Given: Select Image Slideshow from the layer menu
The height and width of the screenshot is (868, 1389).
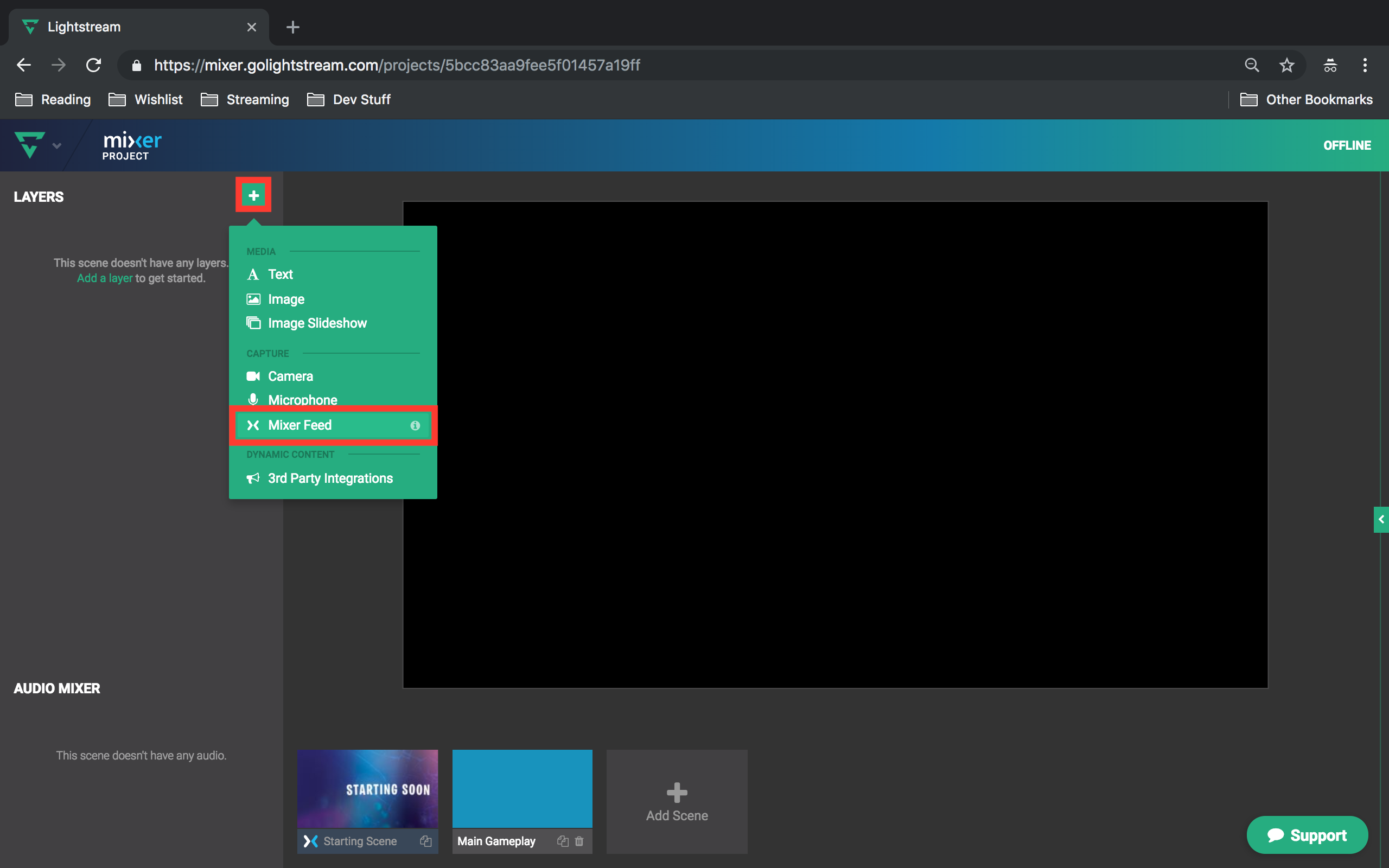Looking at the screenshot, I should tap(317, 323).
